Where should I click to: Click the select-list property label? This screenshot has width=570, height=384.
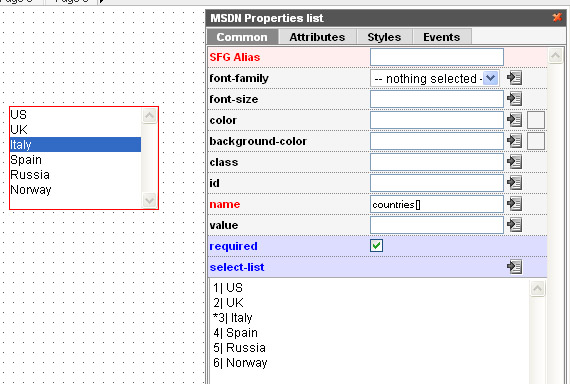pyautogui.click(x=237, y=267)
